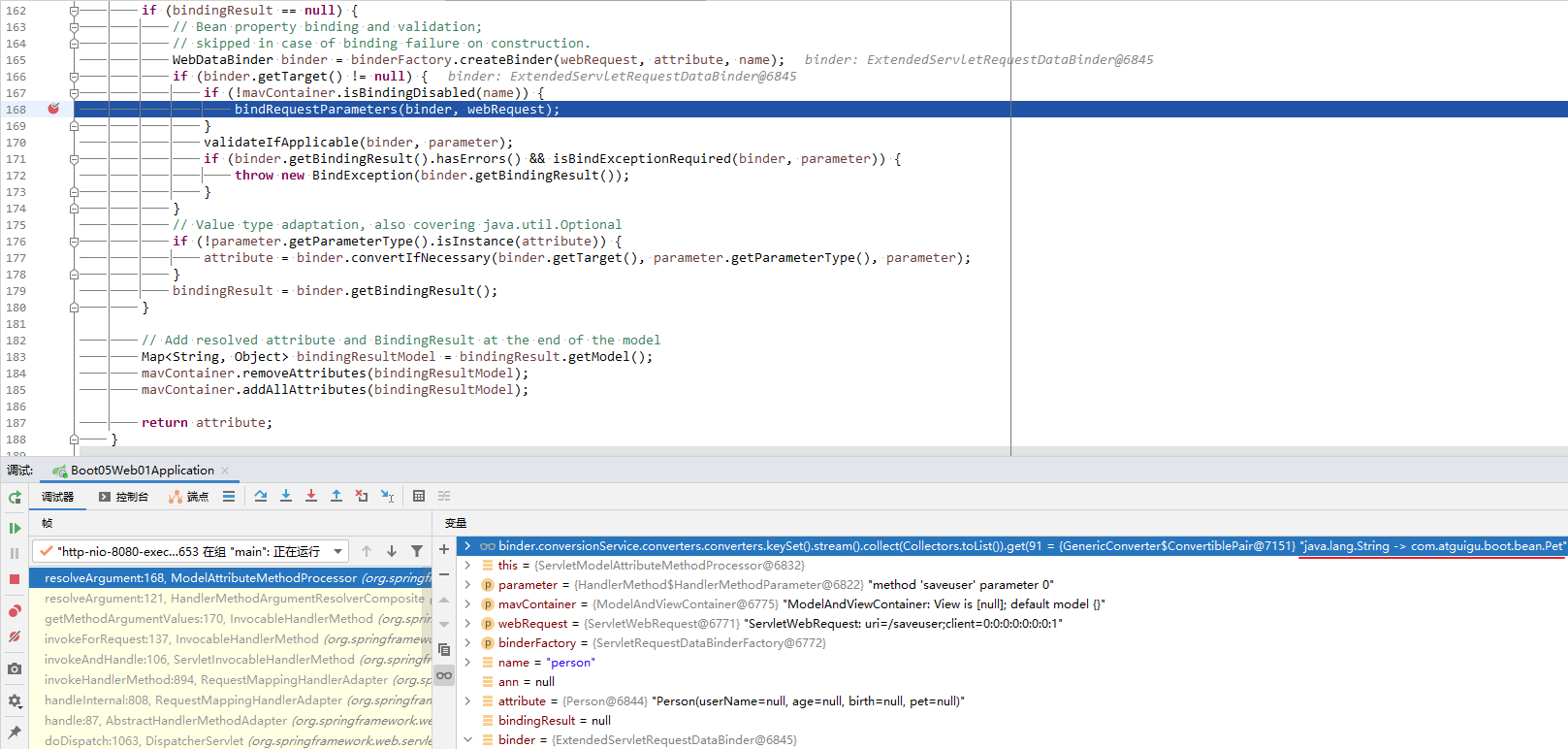Expand the binderFactory variable node
The image size is (1568, 749).
(467, 643)
